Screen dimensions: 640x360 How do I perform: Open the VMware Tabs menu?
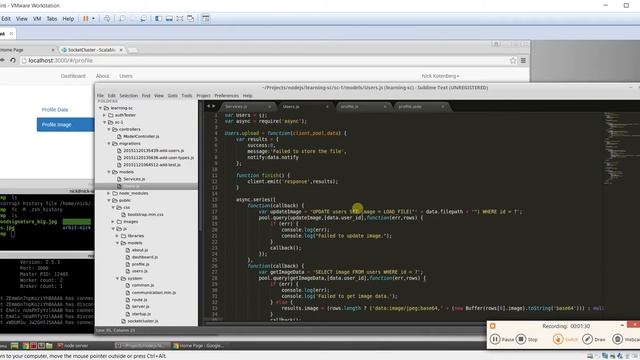point(52,19)
